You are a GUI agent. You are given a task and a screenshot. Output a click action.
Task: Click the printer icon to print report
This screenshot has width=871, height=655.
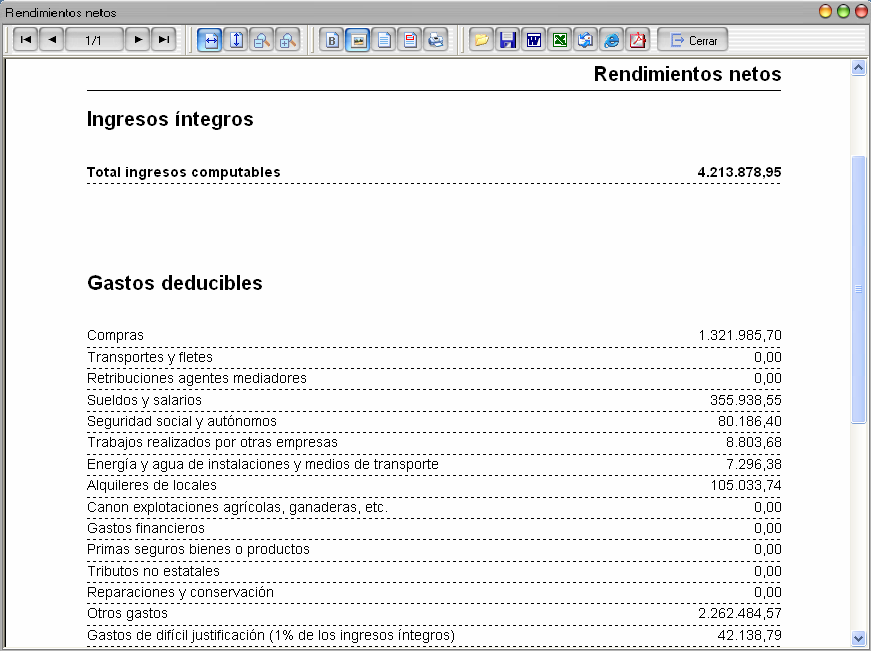click(436, 41)
